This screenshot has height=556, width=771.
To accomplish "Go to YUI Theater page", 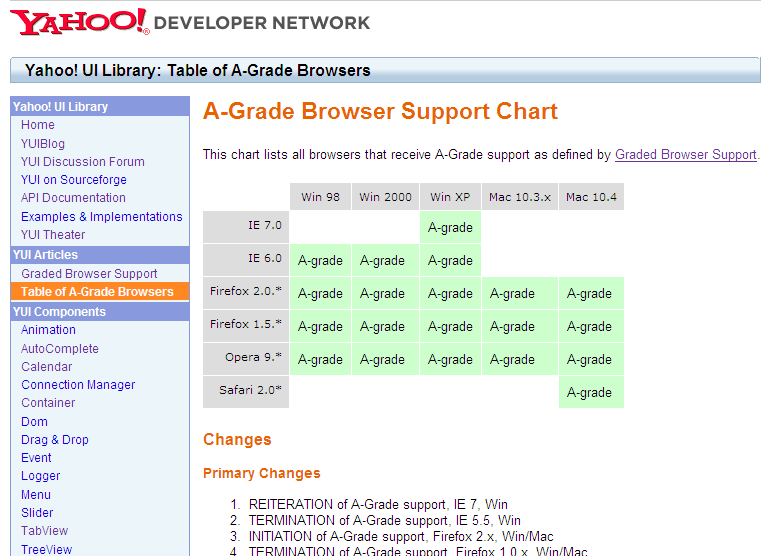I will 53,235.
